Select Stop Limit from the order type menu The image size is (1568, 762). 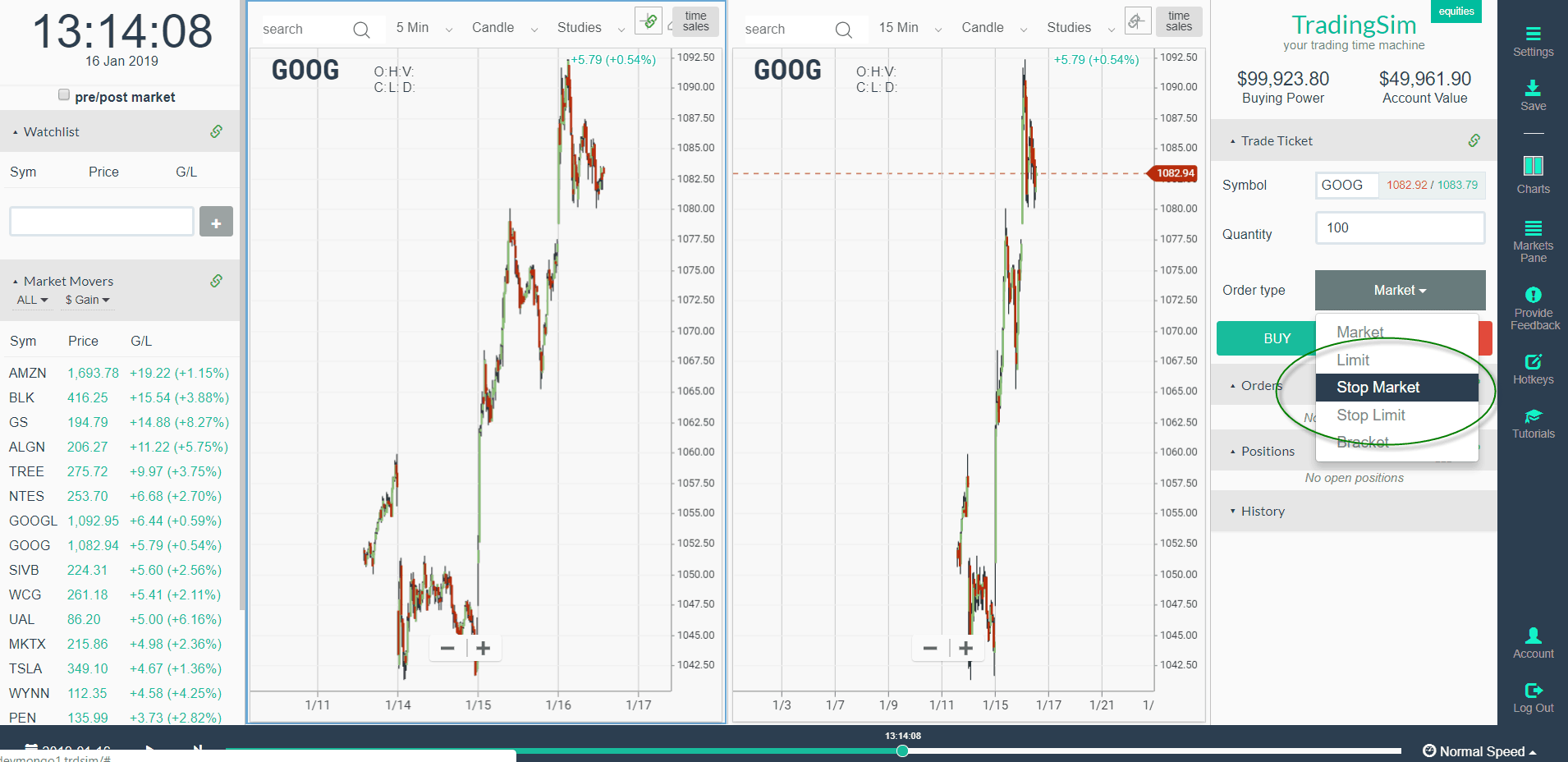pos(1369,415)
